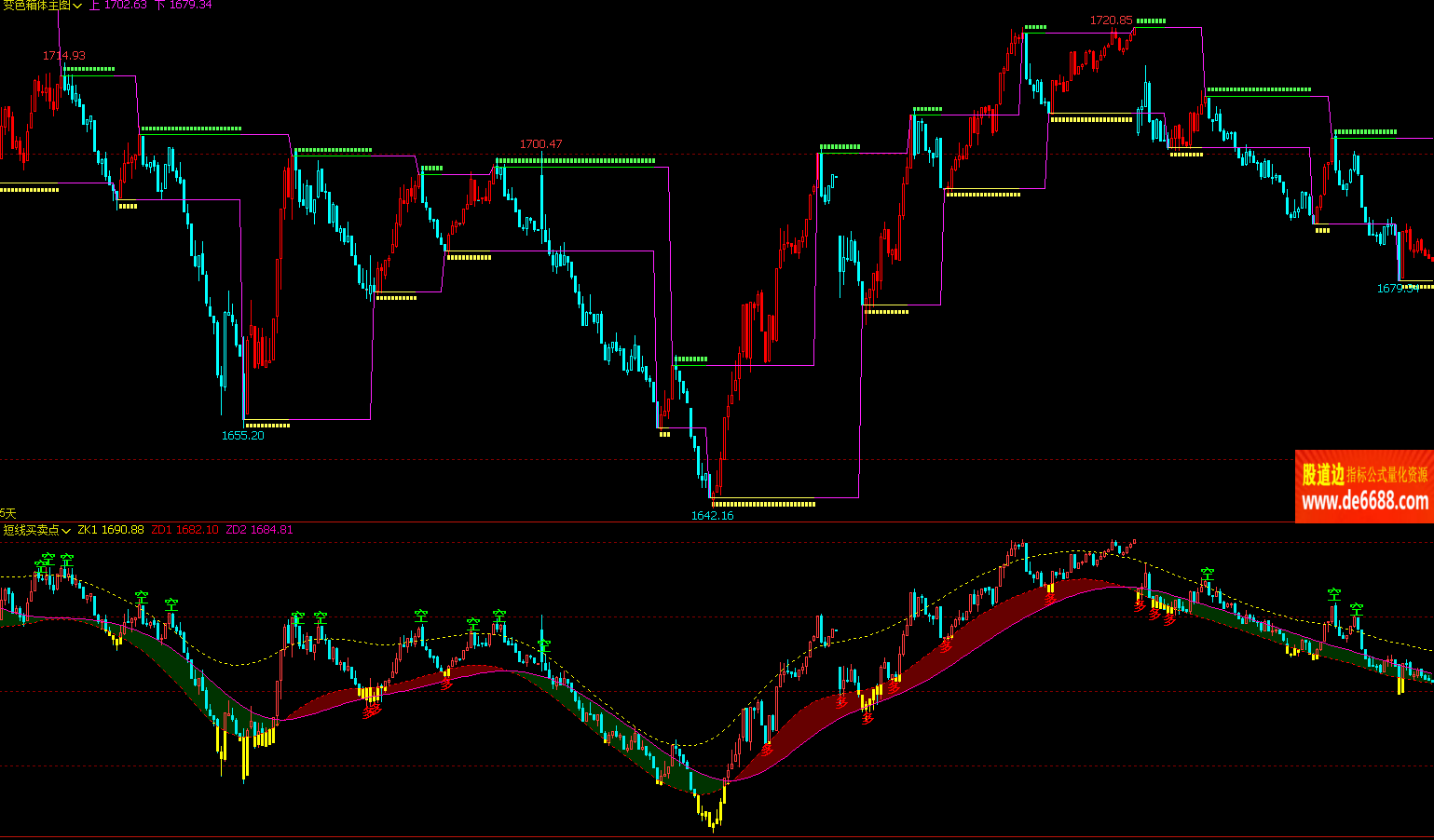Click the 5天 period label

pyautogui.click(x=8, y=513)
